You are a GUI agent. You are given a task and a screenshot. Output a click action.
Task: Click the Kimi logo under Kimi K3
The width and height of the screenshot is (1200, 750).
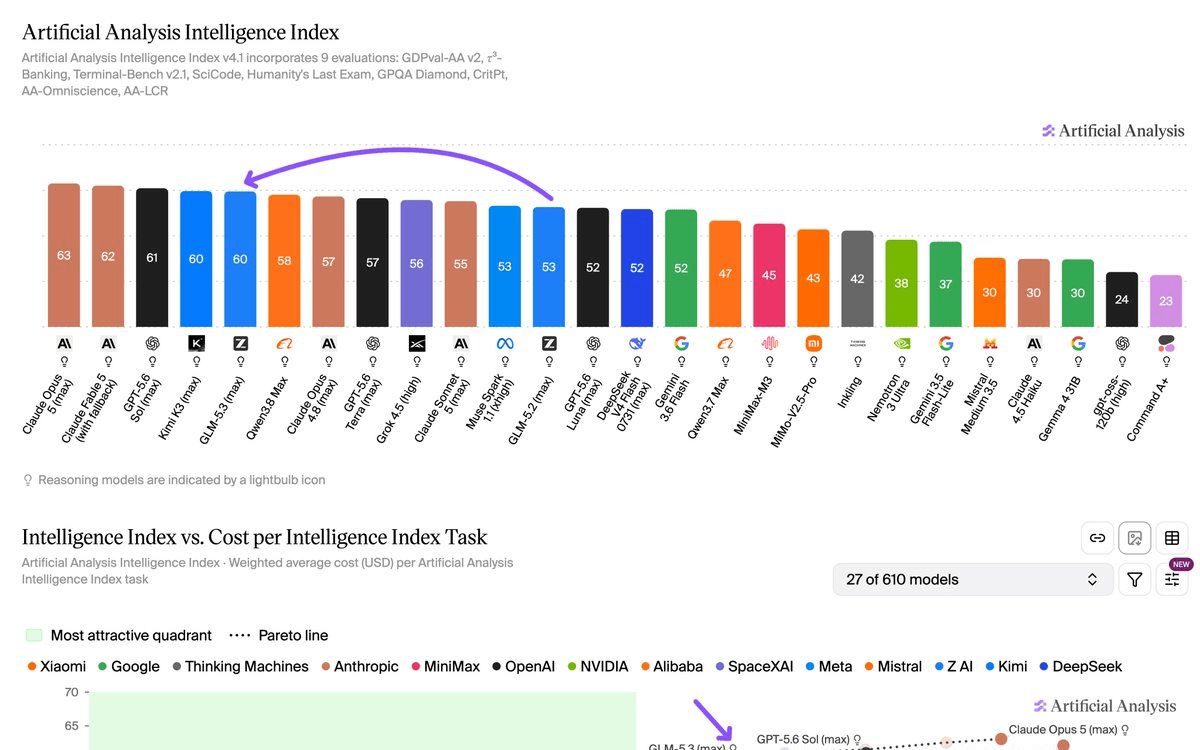click(196, 343)
